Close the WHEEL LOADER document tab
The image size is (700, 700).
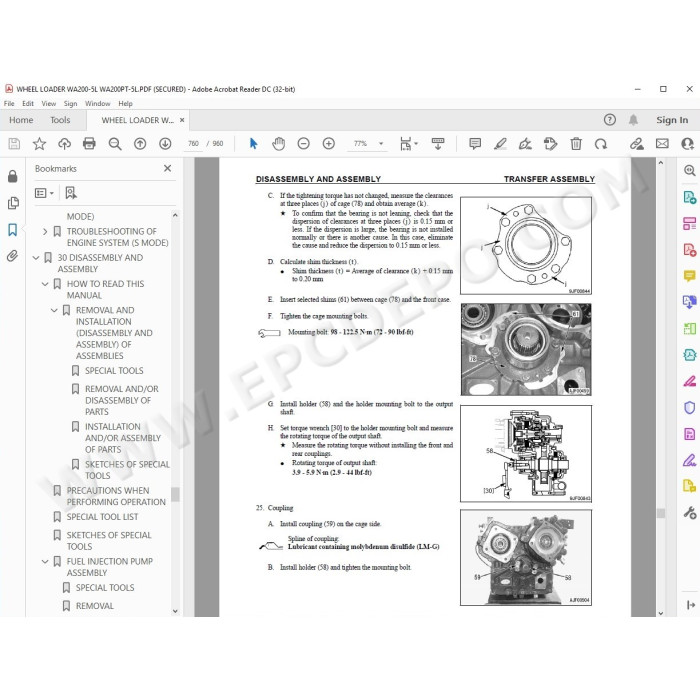(x=182, y=120)
